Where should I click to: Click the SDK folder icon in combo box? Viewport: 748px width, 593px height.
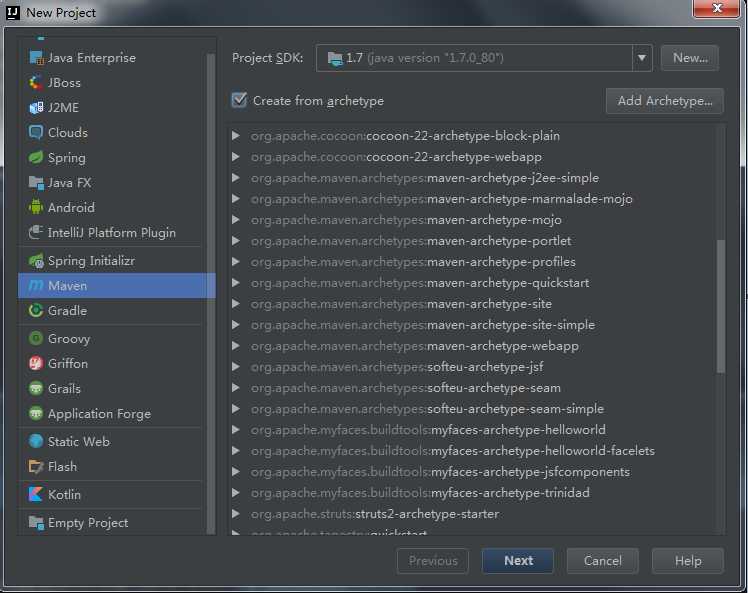(x=335, y=59)
